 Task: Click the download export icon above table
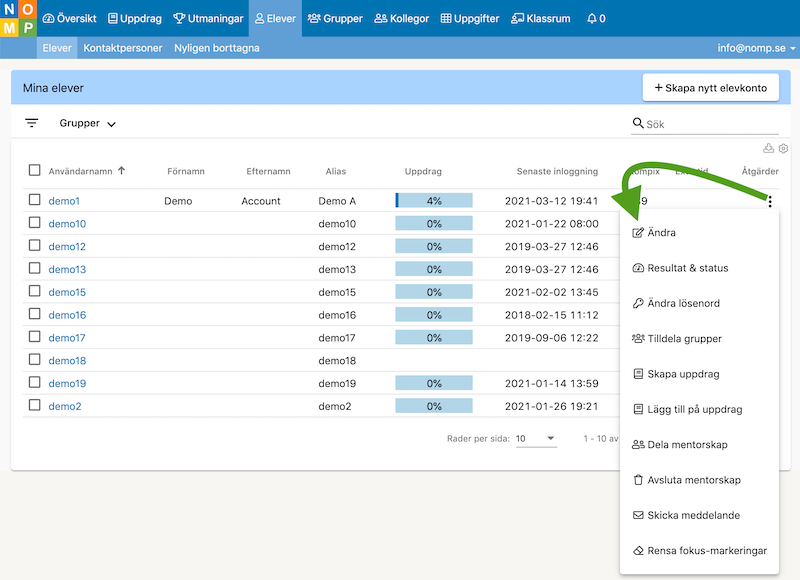[x=769, y=148]
